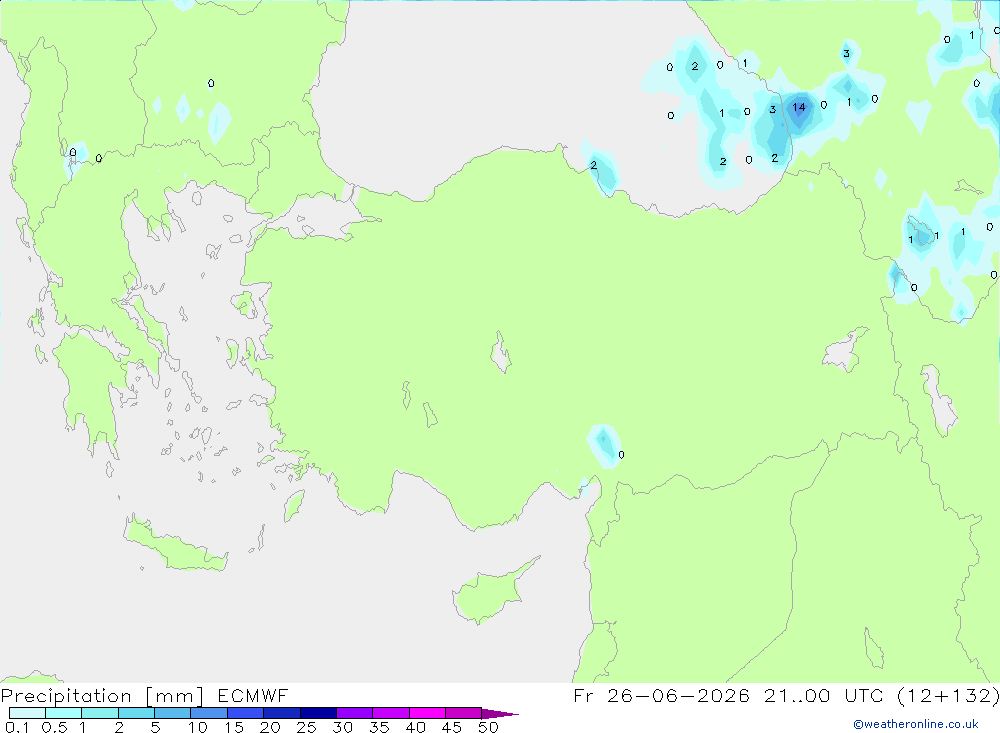Select the 30–35 mm violet legend swatch
The image size is (1000, 733).
355,713
